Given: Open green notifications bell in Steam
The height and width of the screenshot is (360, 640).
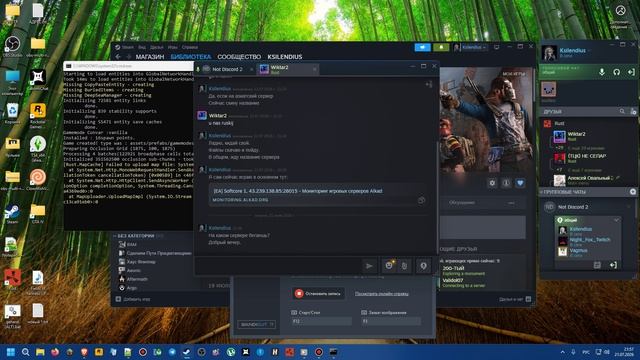Looking at the screenshot, I should click(441, 47).
